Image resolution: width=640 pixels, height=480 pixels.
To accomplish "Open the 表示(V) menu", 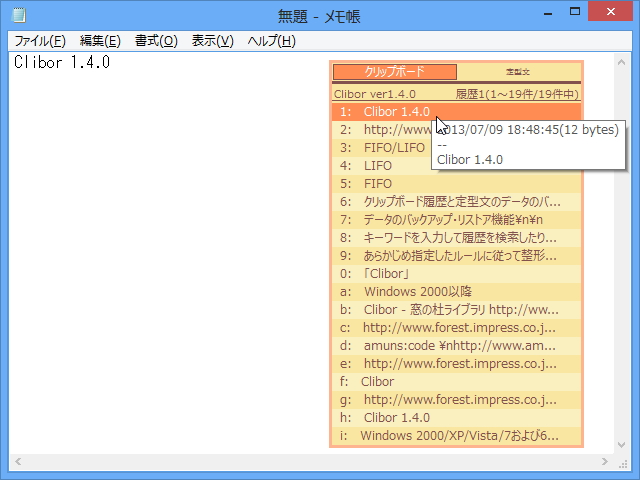I will pos(213,41).
